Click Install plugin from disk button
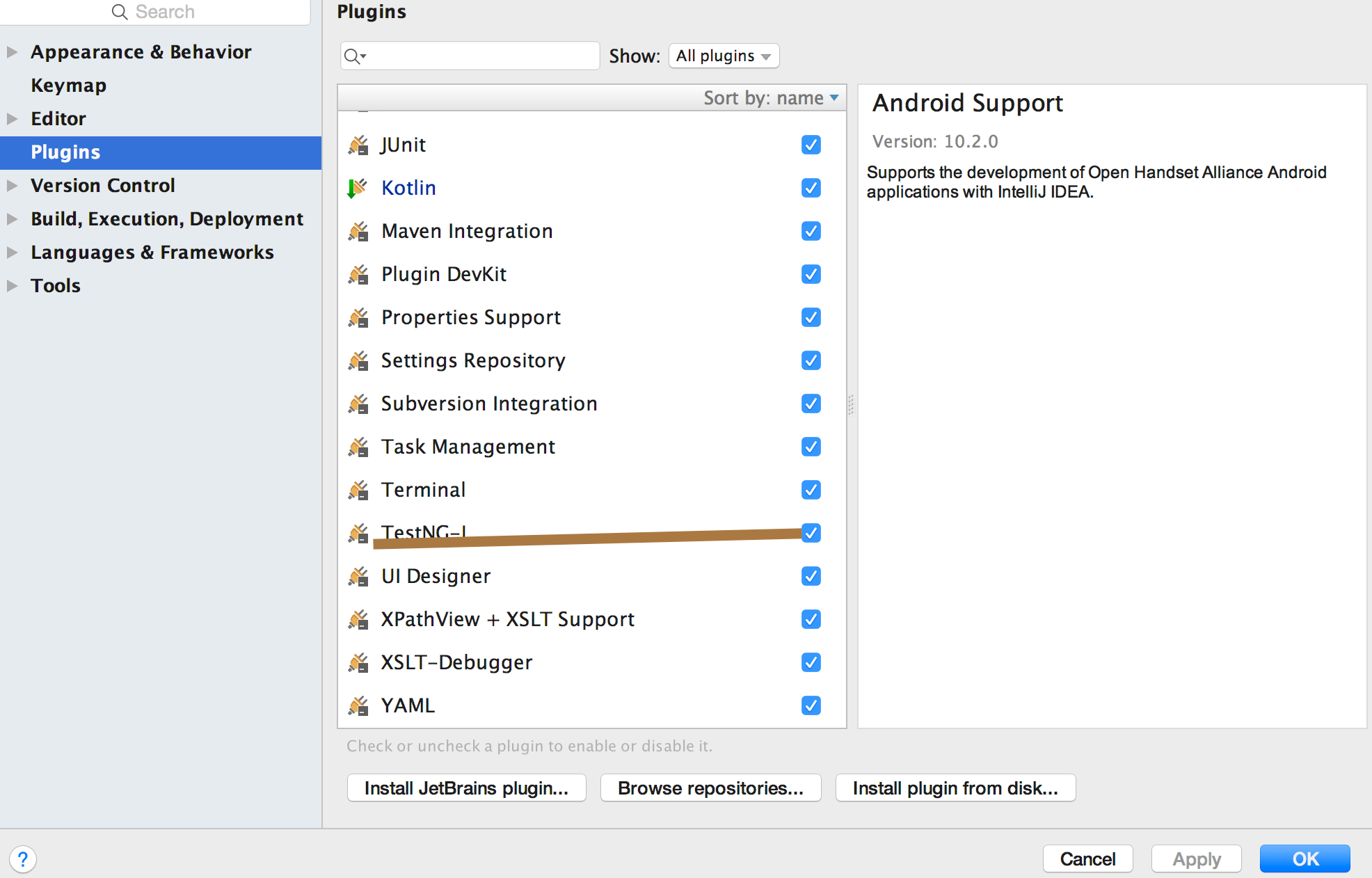 click(955, 788)
